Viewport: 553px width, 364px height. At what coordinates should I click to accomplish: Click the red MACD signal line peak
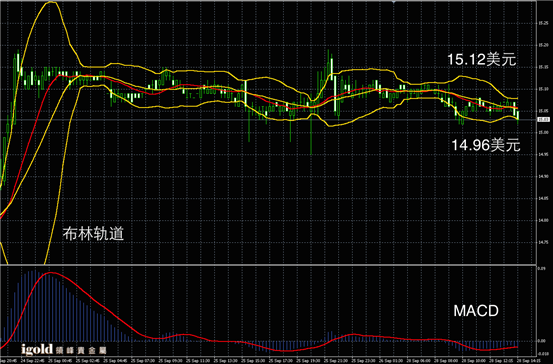click(x=50, y=273)
